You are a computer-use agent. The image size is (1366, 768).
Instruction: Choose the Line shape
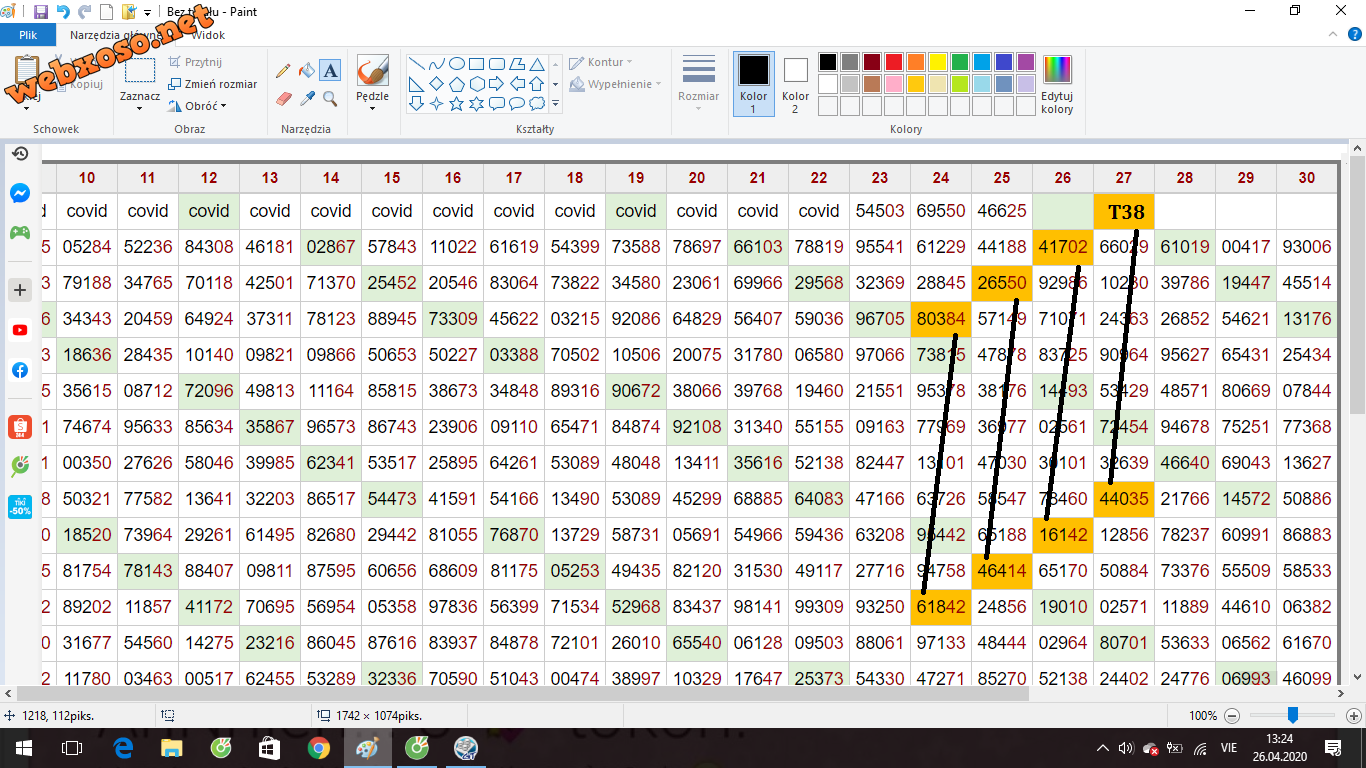pos(416,63)
